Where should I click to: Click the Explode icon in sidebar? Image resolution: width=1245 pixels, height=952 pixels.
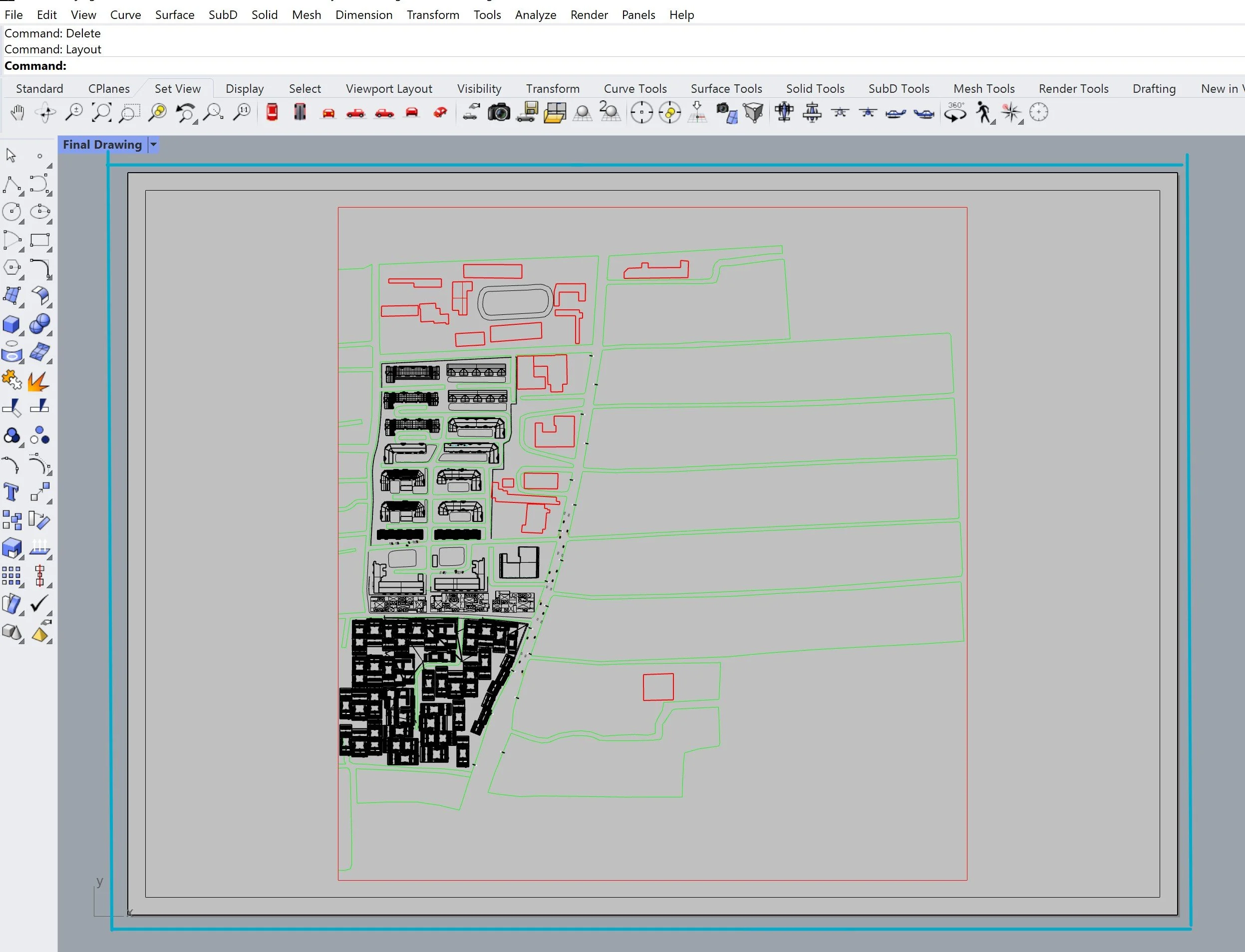click(38, 381)
